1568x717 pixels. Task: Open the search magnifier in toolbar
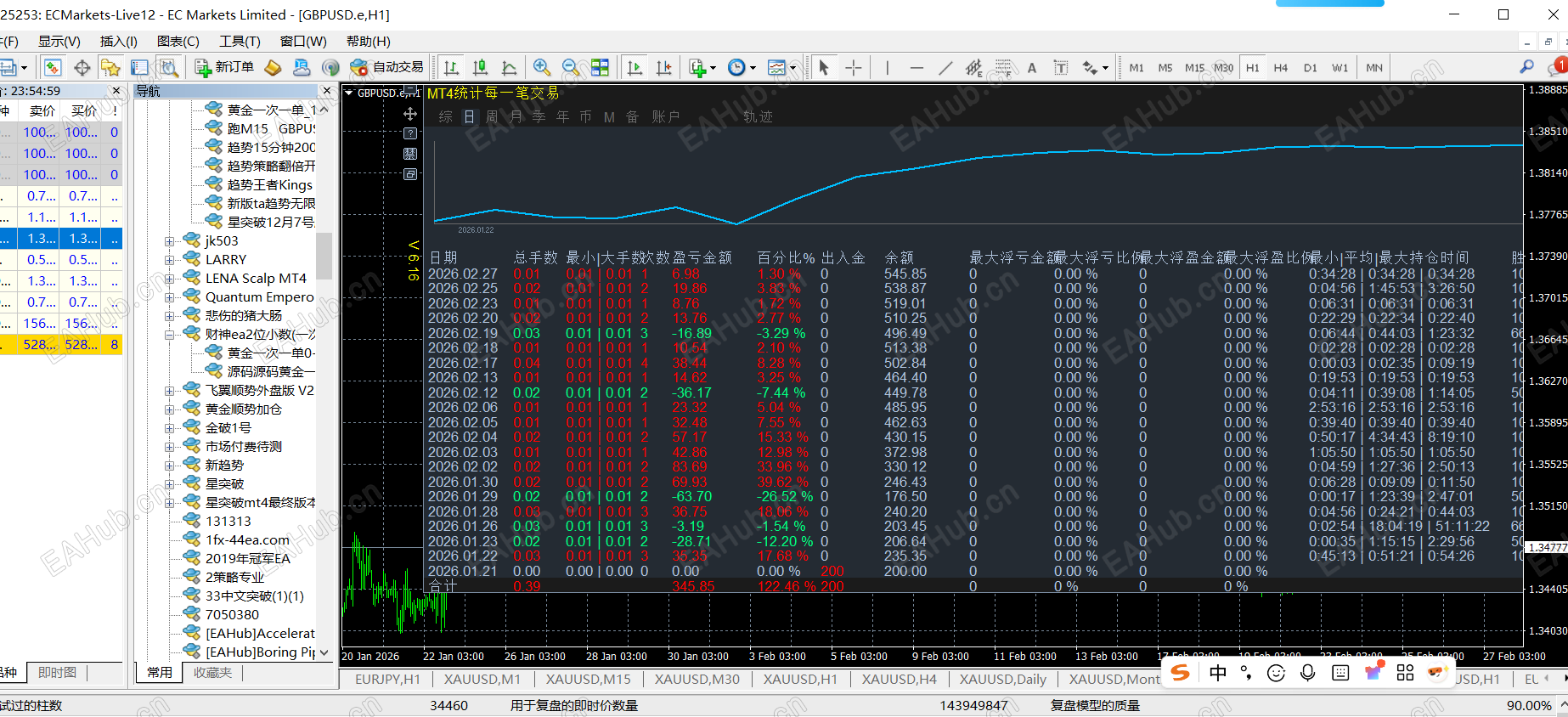coord(1526,67)
